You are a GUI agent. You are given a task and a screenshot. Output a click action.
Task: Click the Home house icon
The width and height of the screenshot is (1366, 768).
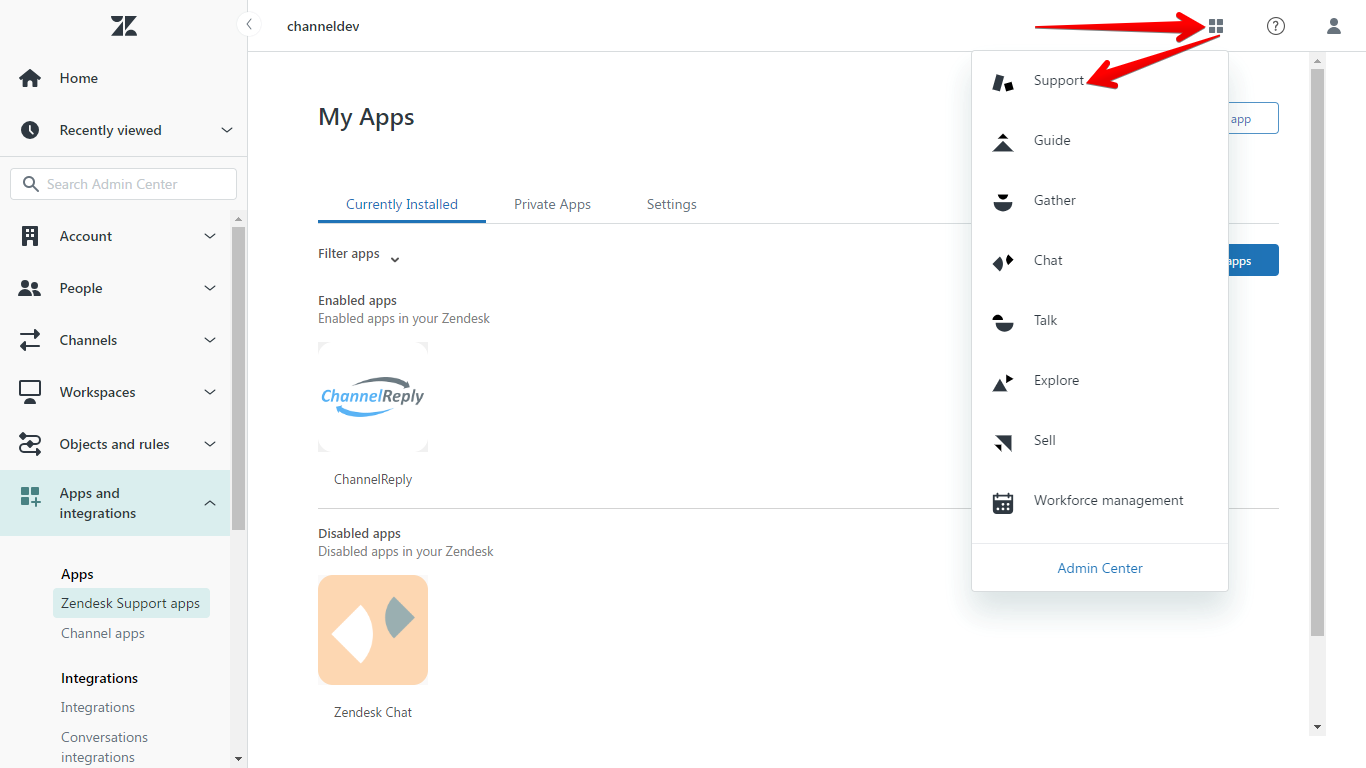coord(30,78)
